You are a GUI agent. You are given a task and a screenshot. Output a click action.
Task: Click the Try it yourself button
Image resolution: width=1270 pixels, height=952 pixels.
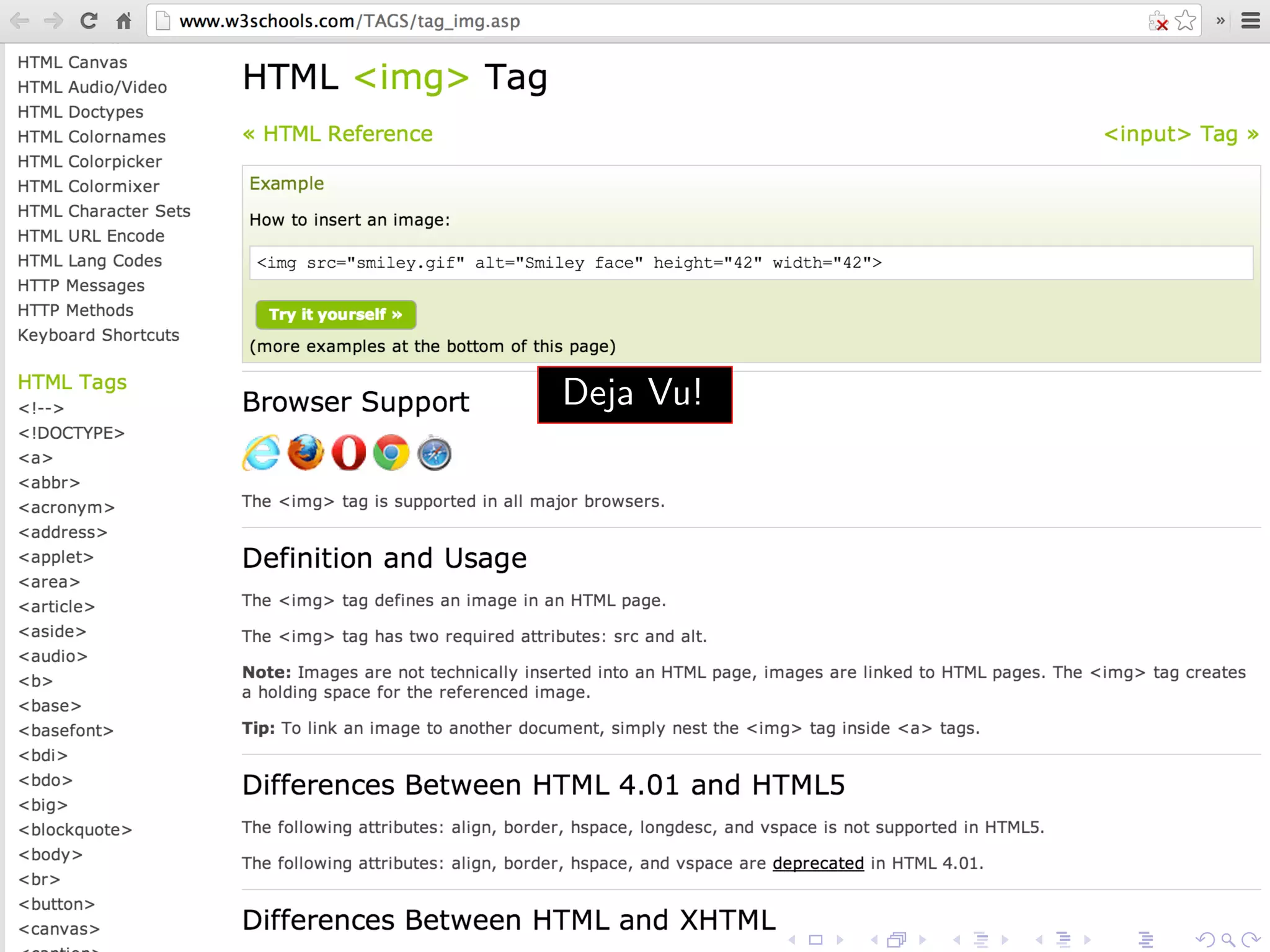[335, 315]
